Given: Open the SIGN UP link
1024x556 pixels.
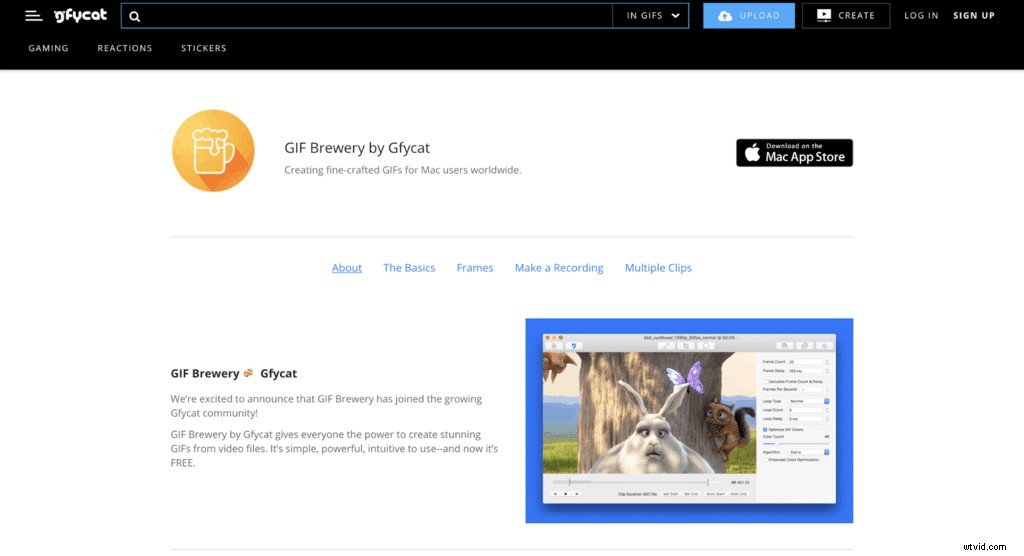Looking at the screenshot, I should click(974, 16).
